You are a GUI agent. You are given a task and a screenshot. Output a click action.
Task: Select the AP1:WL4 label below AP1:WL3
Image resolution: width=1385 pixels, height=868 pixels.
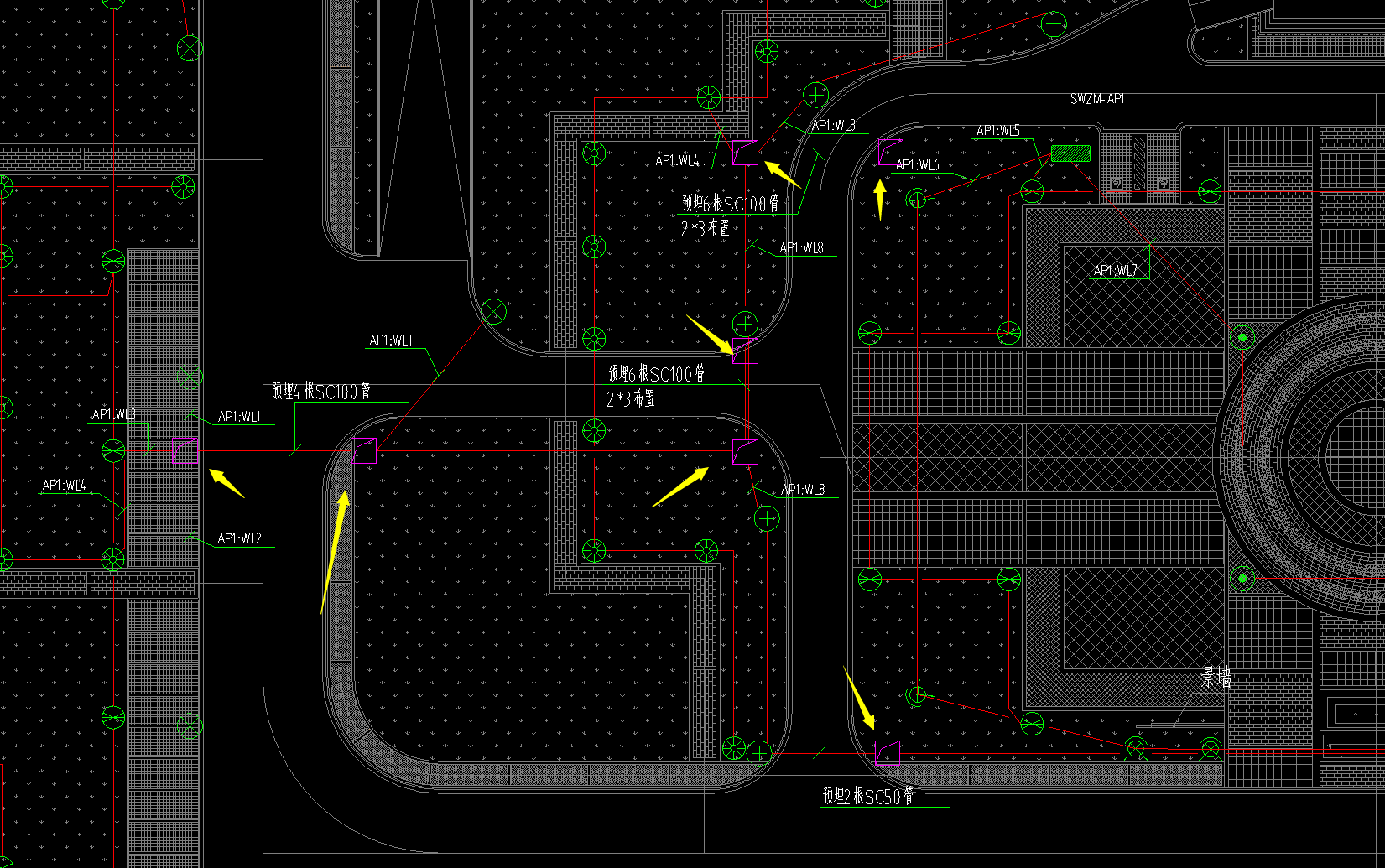[64, 485]
